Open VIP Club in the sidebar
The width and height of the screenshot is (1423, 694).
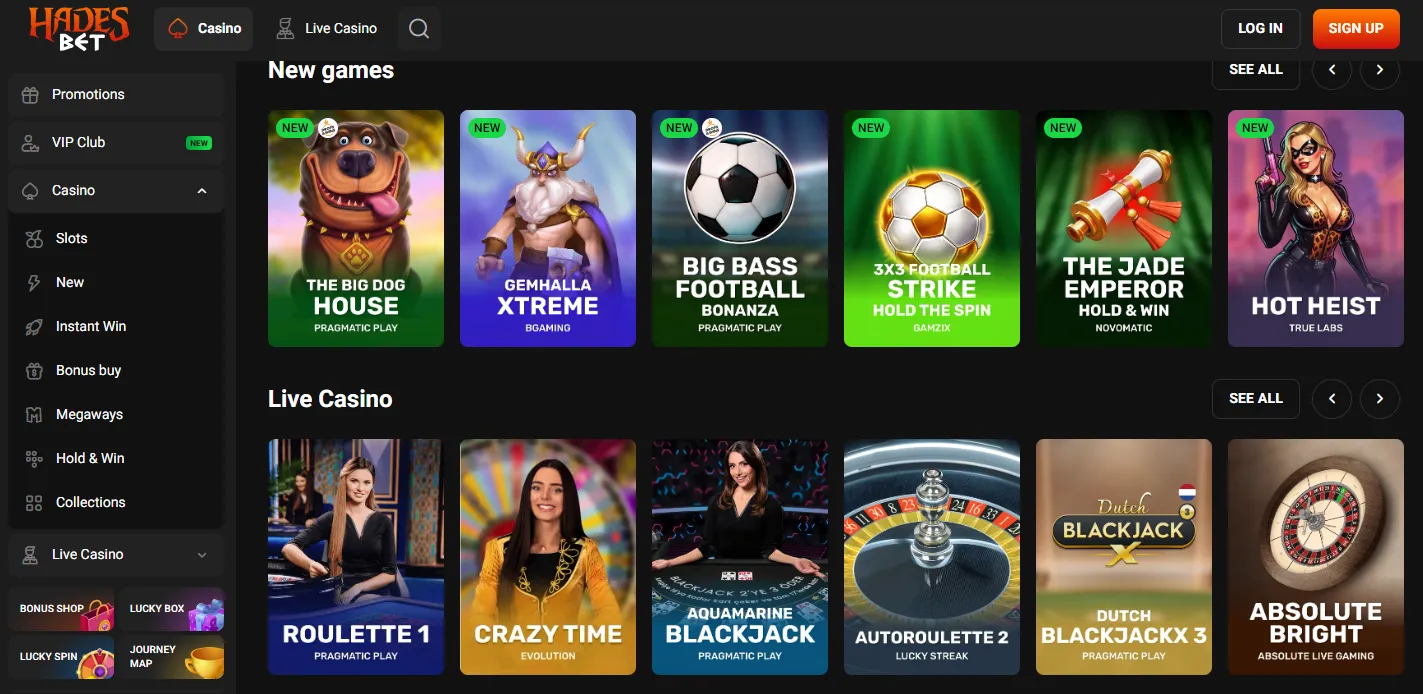116,142
